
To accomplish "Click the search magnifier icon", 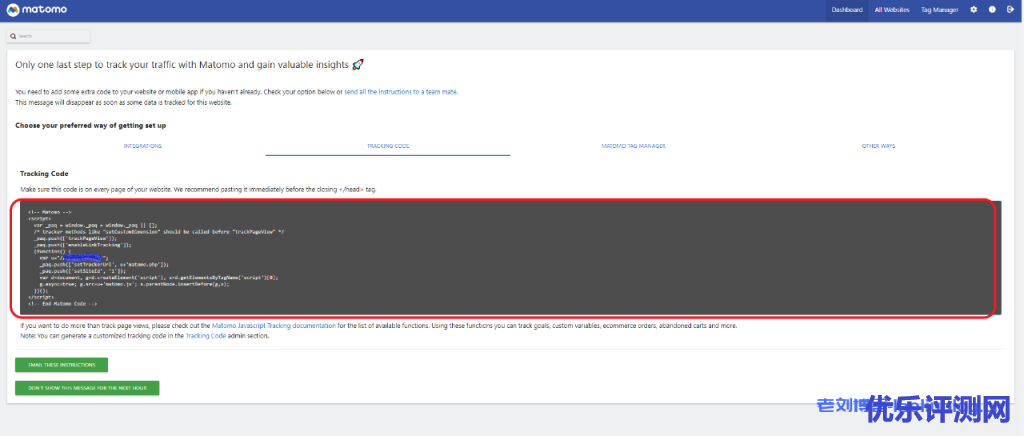I will (x=13, y=36).
